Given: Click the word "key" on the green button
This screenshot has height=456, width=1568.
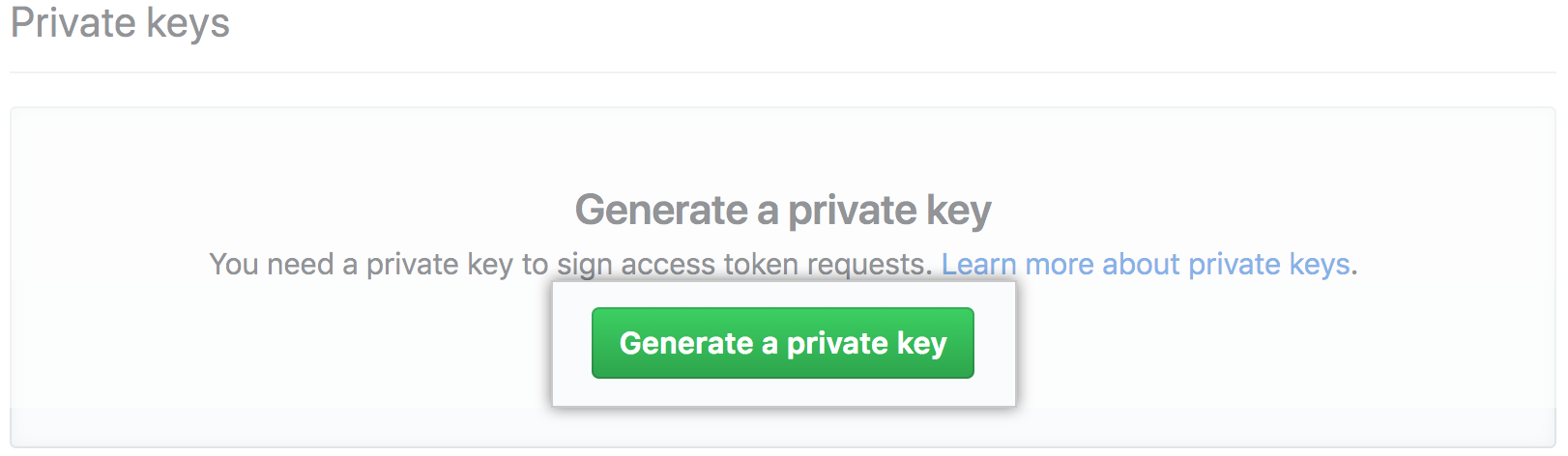Looking at the screenshot, I should point(921,343).
